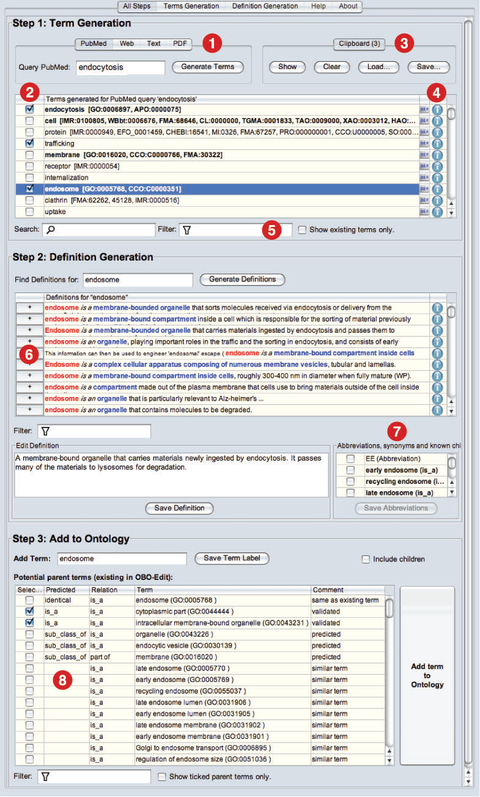Open info for '300-400 nm in diameter' definition

(437, 376)
